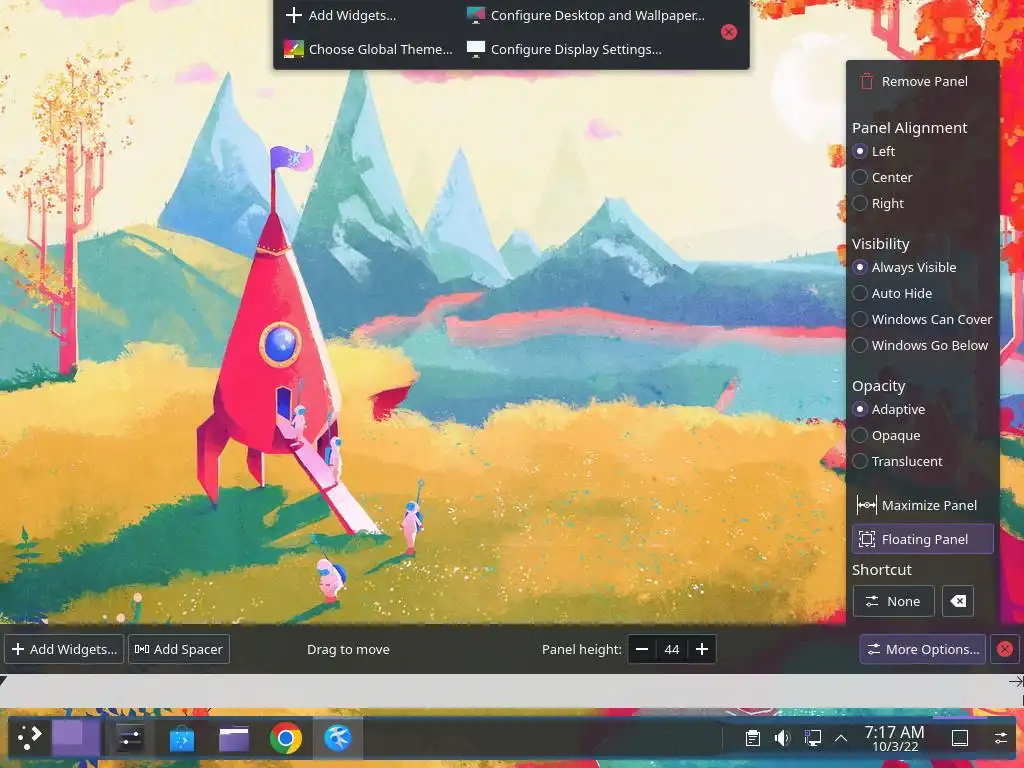Click the purple virtual desktop pager

76,738
